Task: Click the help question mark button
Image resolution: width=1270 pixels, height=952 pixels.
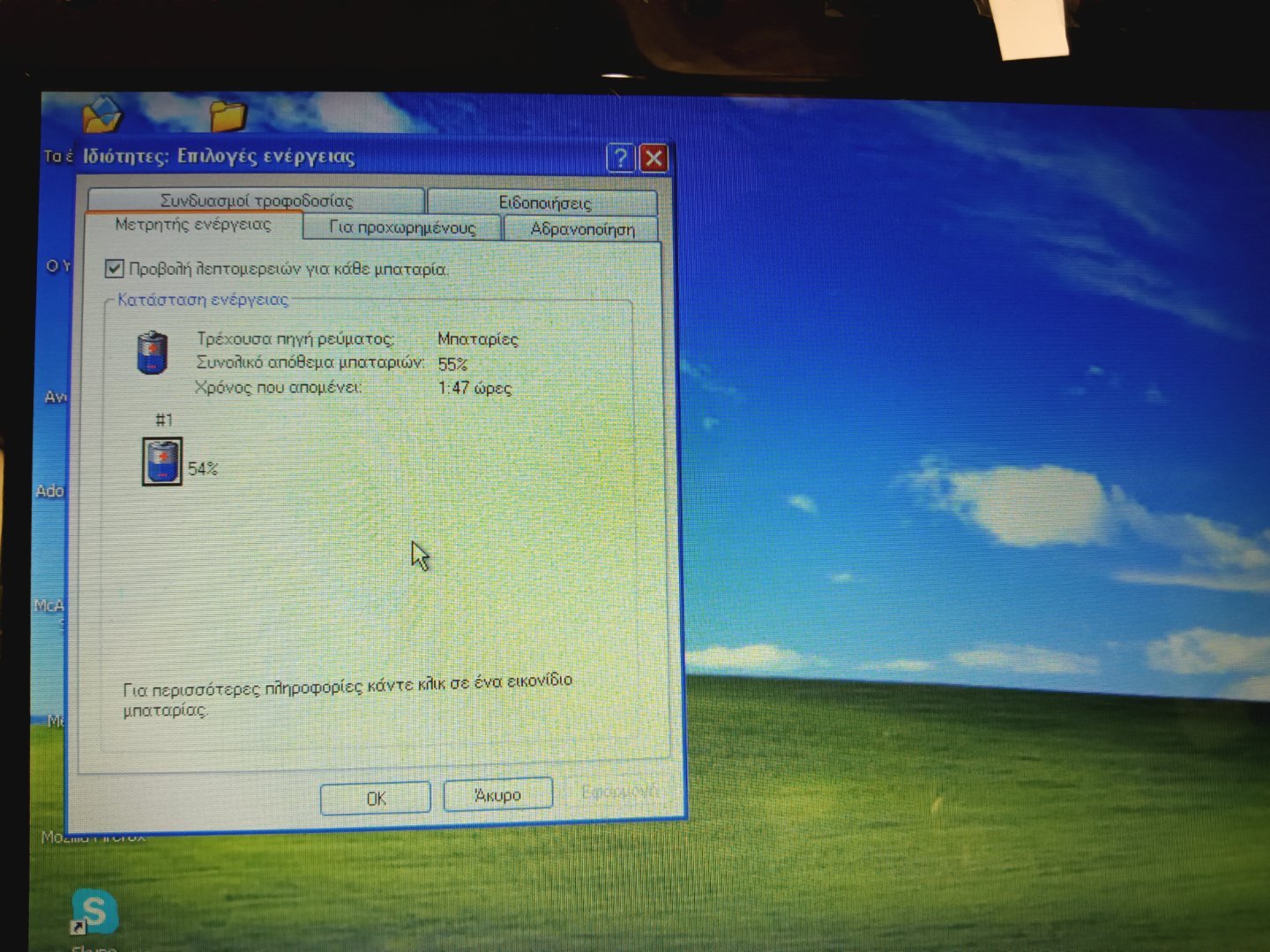Action: [x=620, y=158]
